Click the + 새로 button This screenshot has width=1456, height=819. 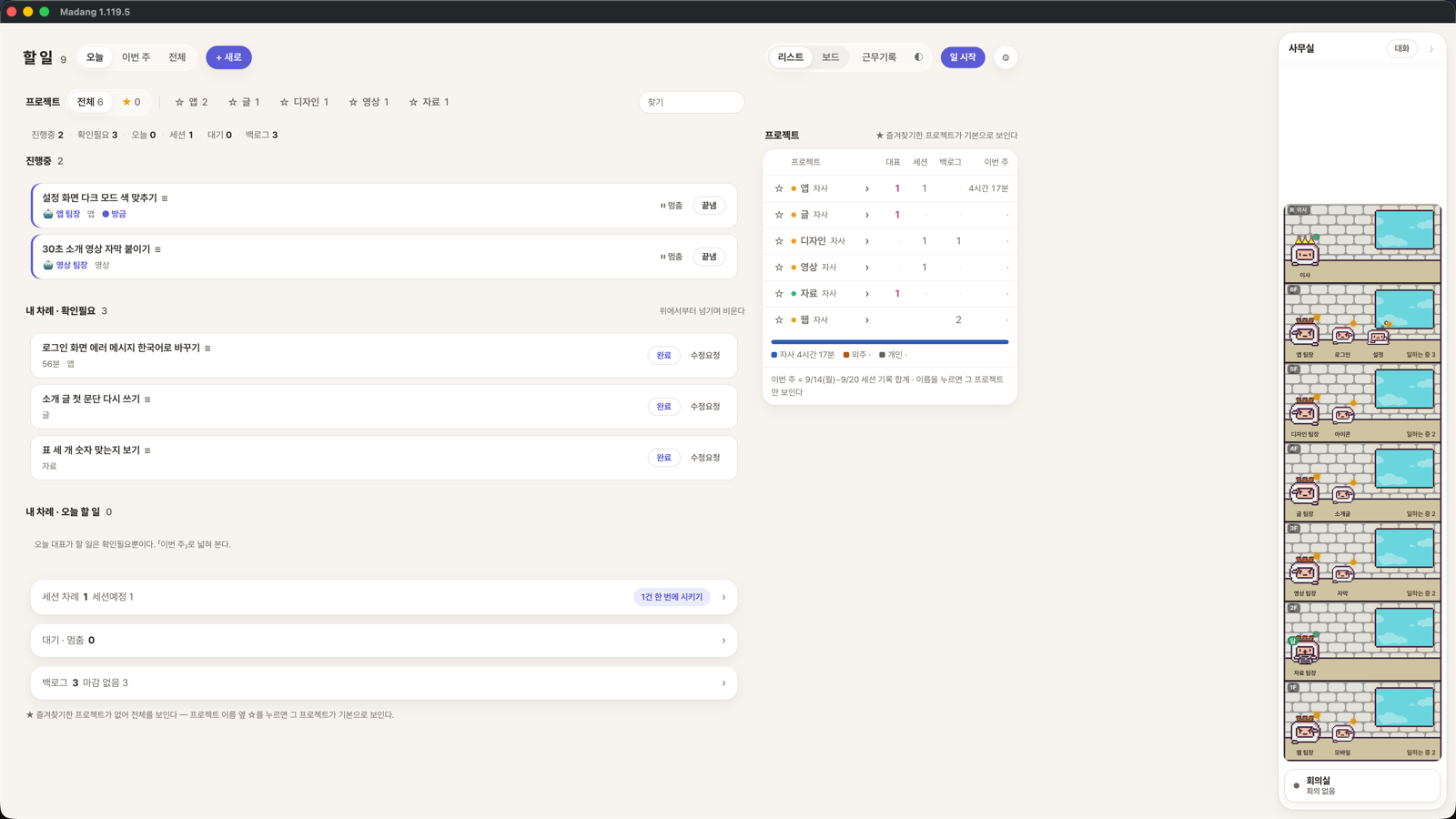[x=228, y=57]
